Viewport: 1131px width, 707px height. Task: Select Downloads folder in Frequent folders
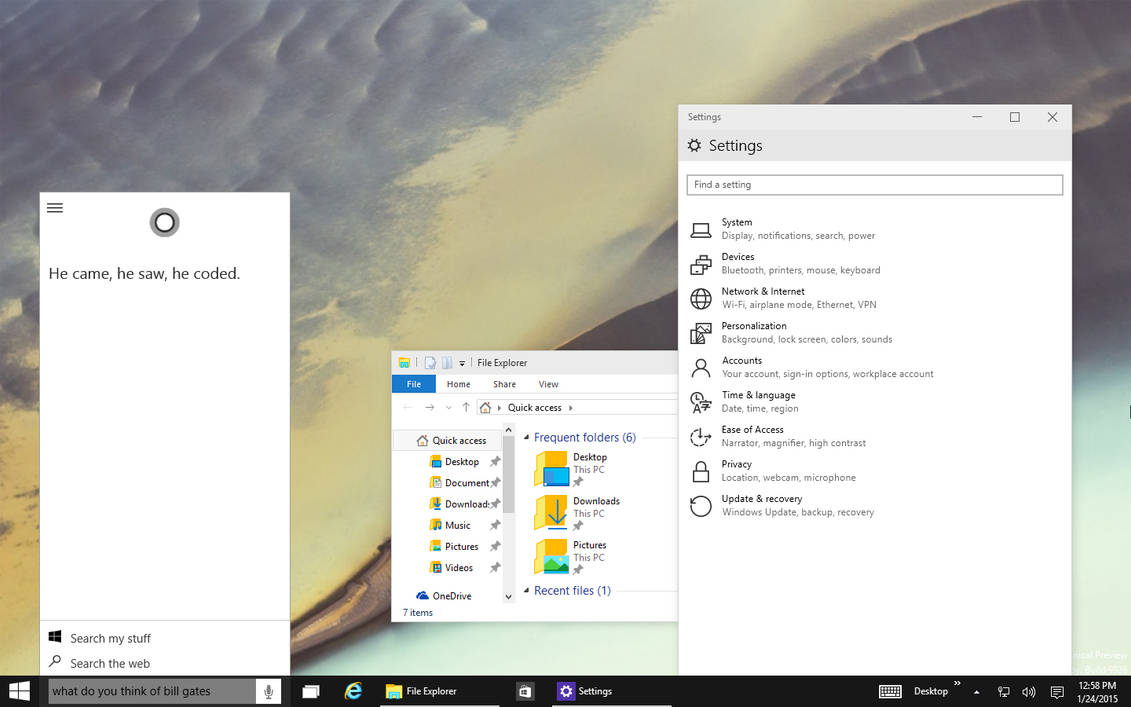point(577,513)
